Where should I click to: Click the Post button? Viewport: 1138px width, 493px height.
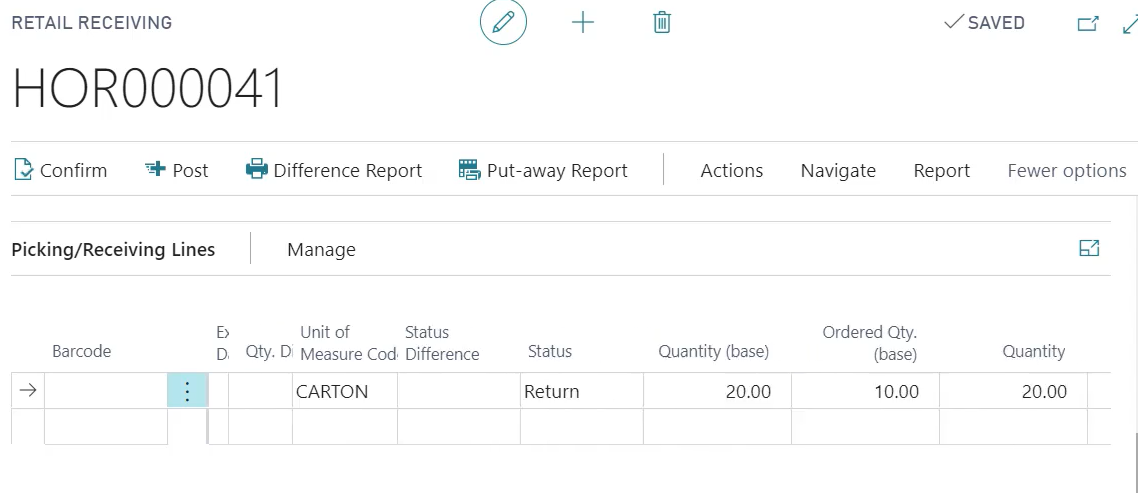(177, 171)
